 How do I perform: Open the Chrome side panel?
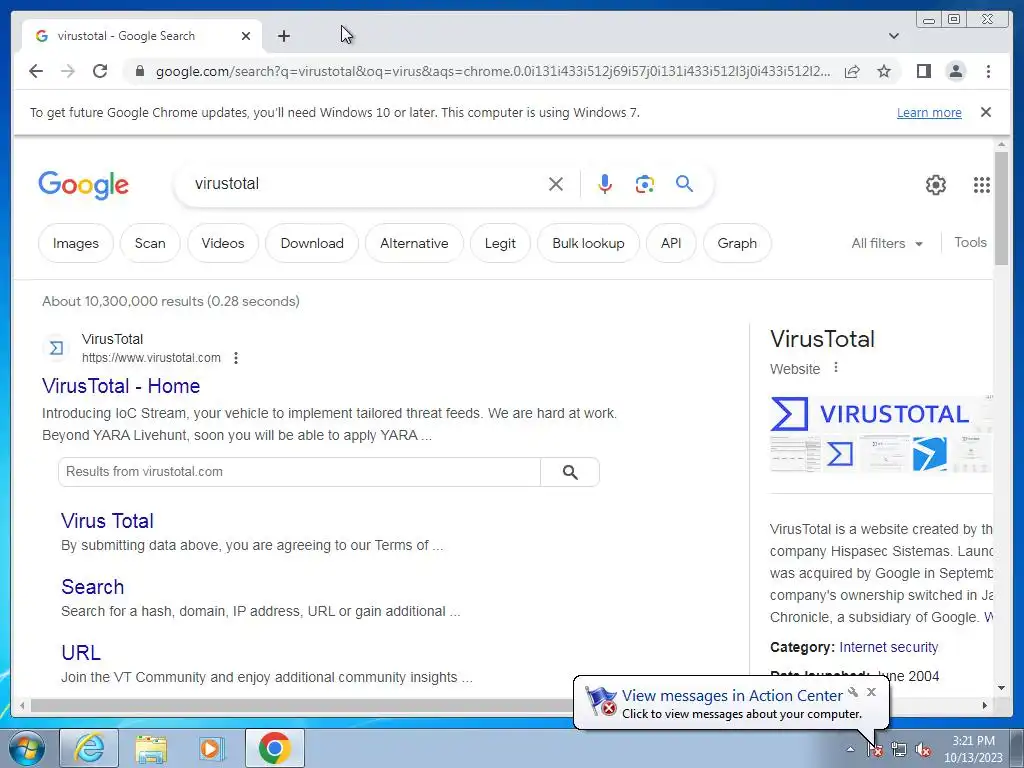coord(923,71)
